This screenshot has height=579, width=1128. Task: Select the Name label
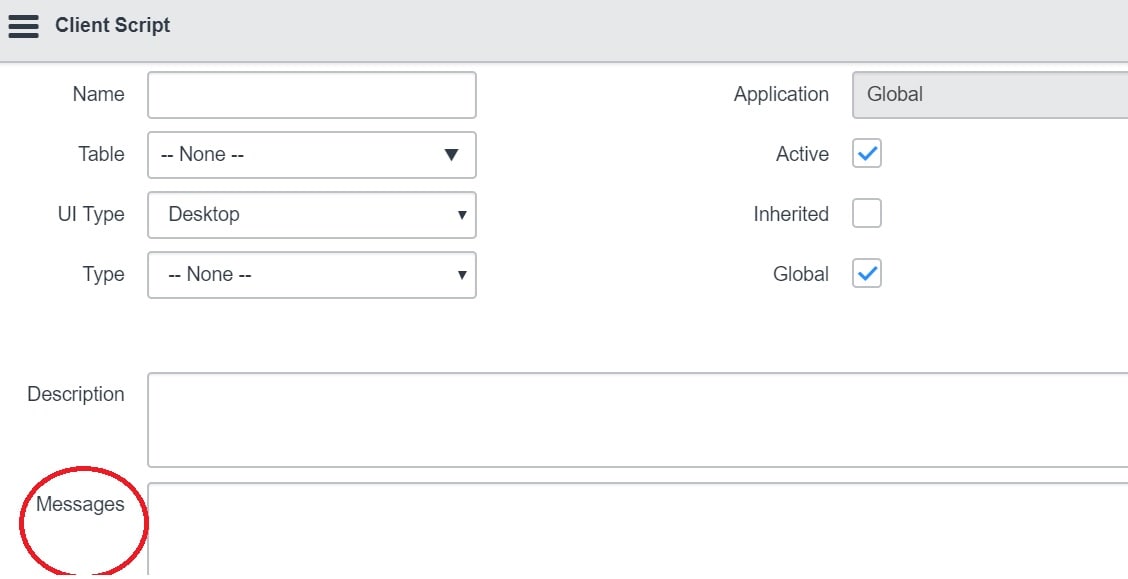click(97, 94)
